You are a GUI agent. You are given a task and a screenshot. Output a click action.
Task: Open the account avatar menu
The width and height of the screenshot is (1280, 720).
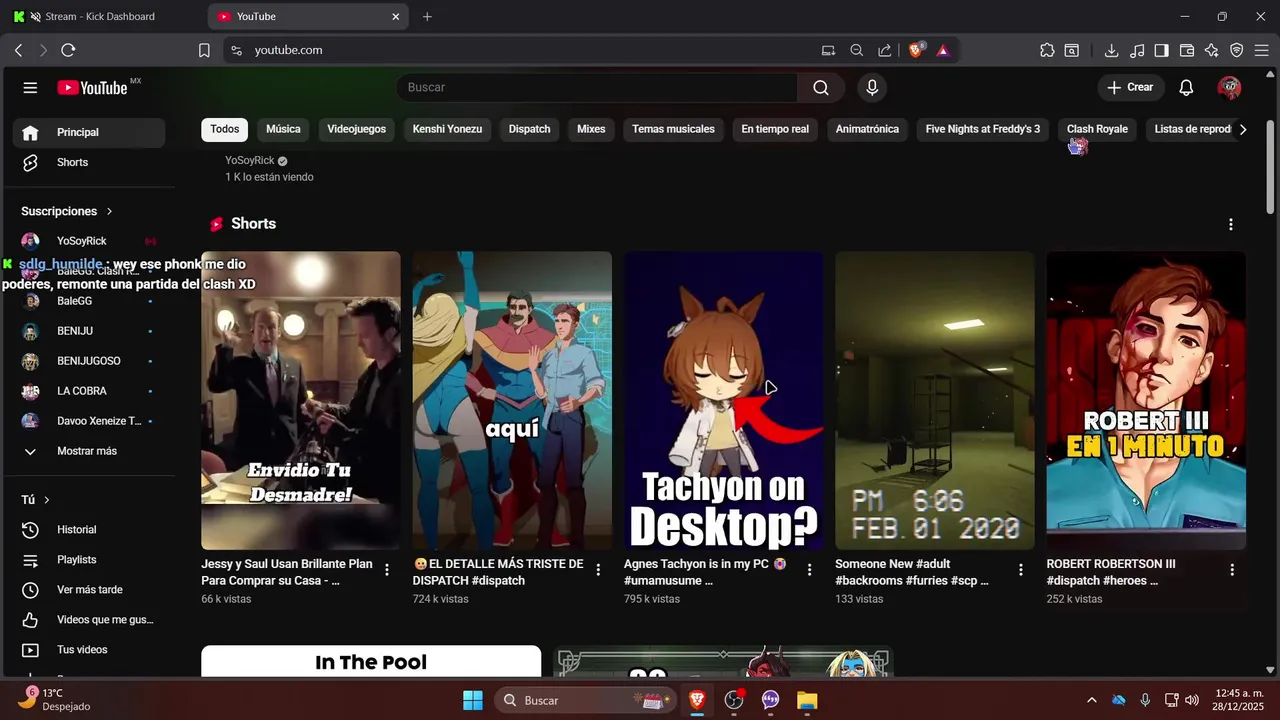coord(1229,88)
